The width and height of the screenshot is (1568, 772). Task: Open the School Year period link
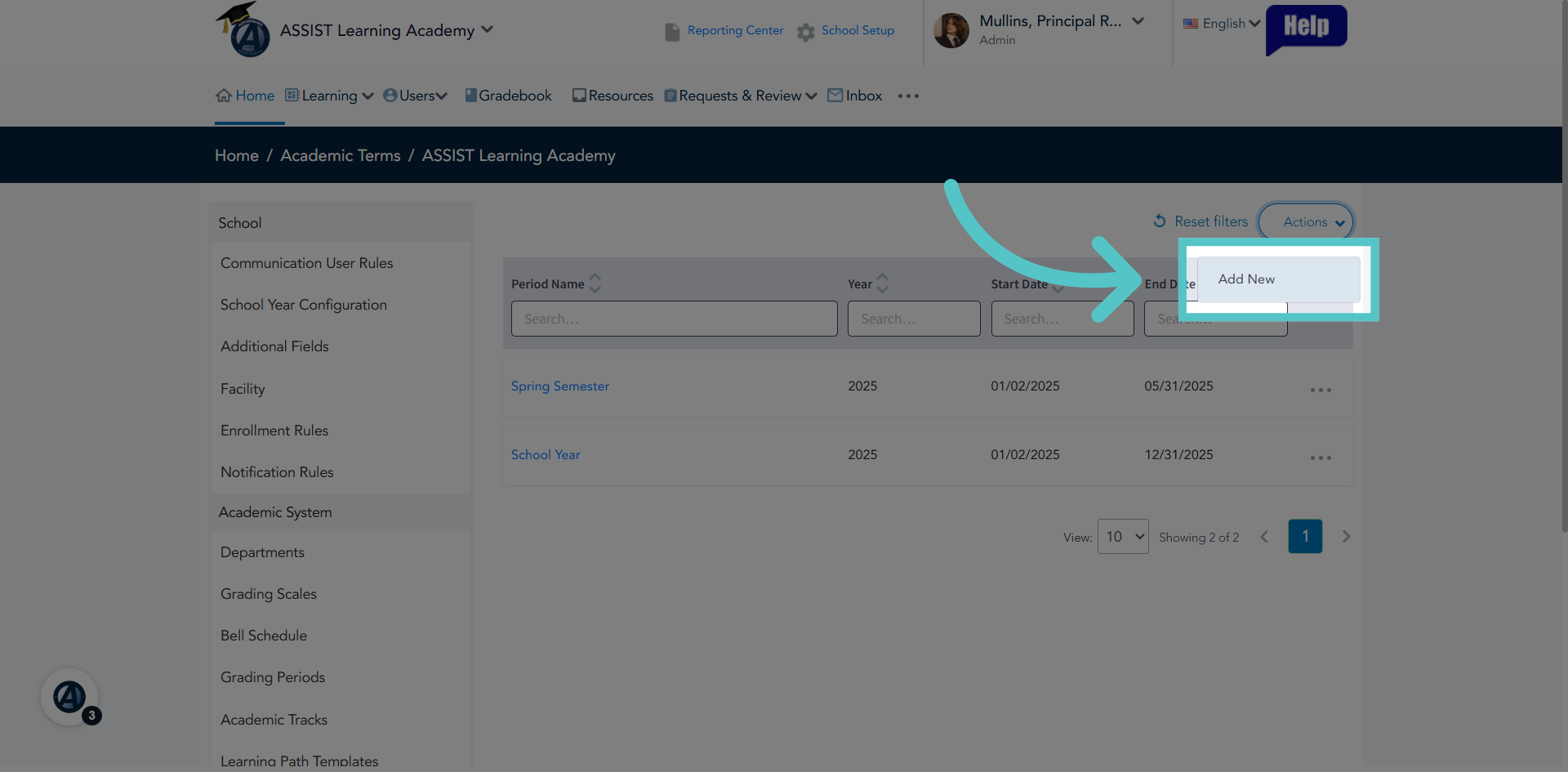point(546,455)
